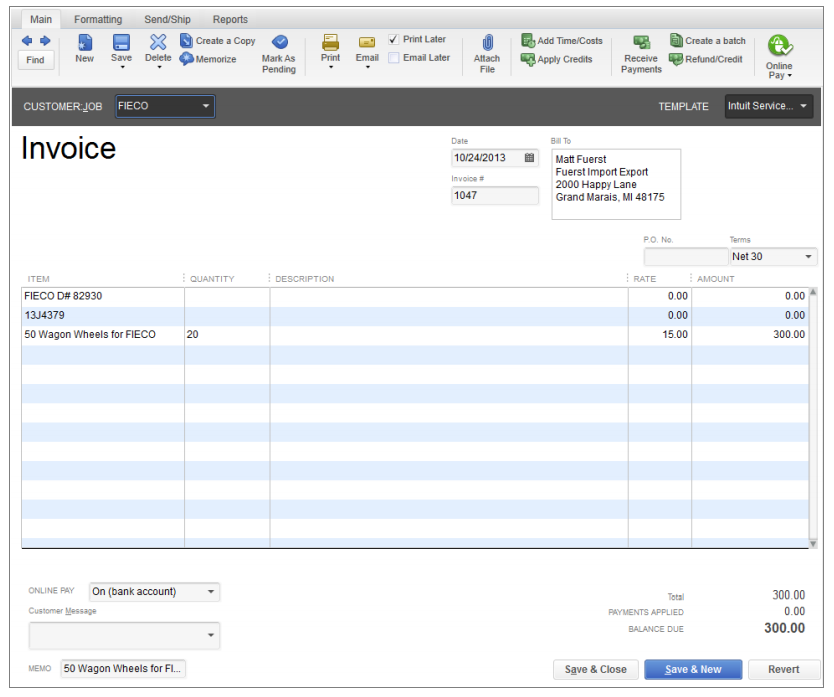The image size is (834, 697).
Task: Click Create a batch
Action: 707,40
